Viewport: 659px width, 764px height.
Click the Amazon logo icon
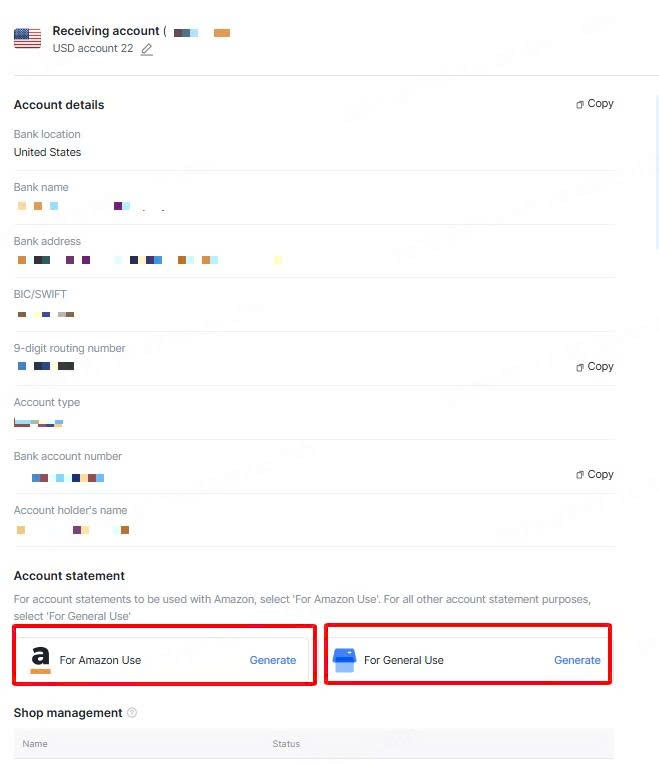(x=40, y=660)
